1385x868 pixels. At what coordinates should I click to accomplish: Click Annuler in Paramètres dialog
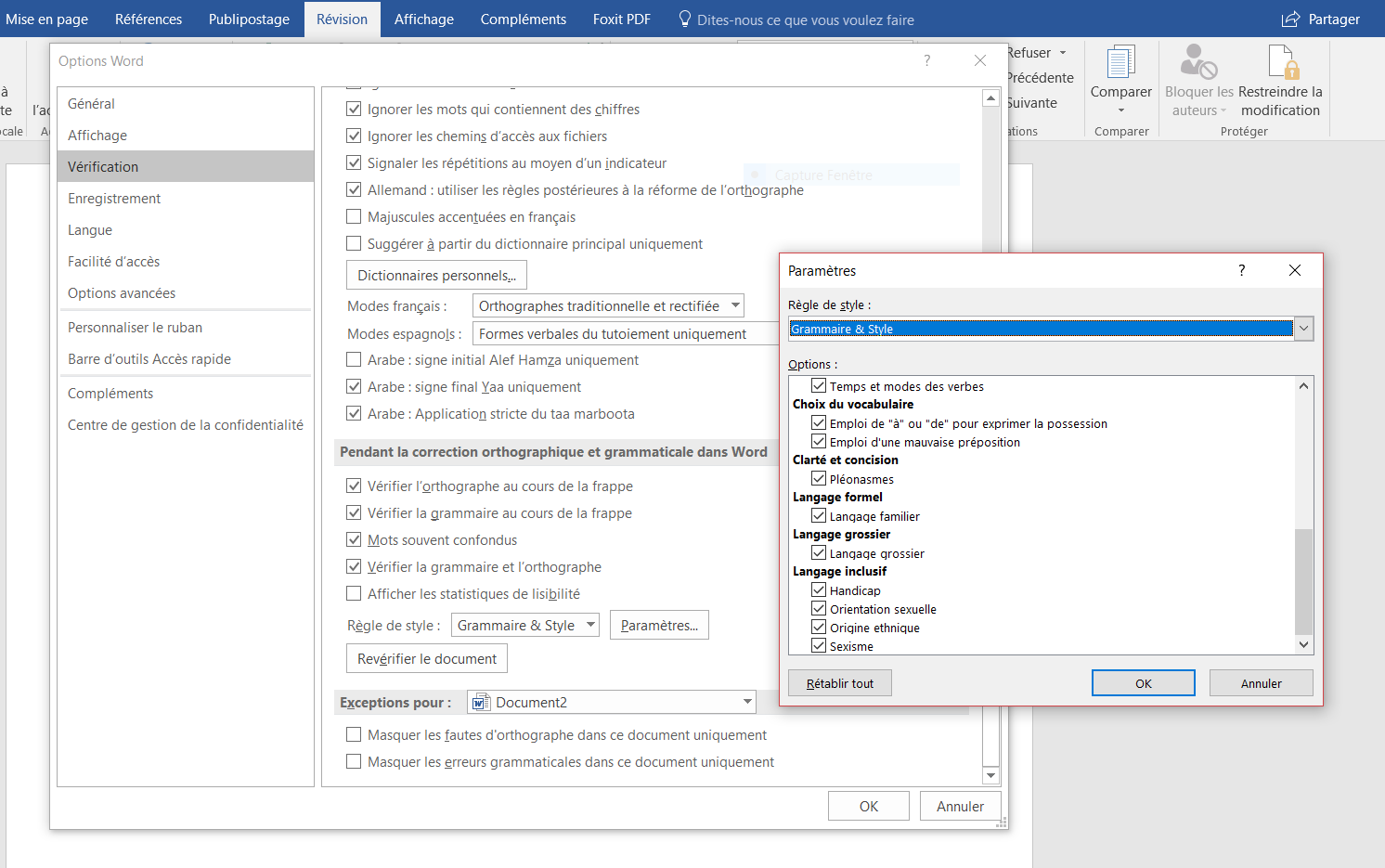[x=1262, y=683]
